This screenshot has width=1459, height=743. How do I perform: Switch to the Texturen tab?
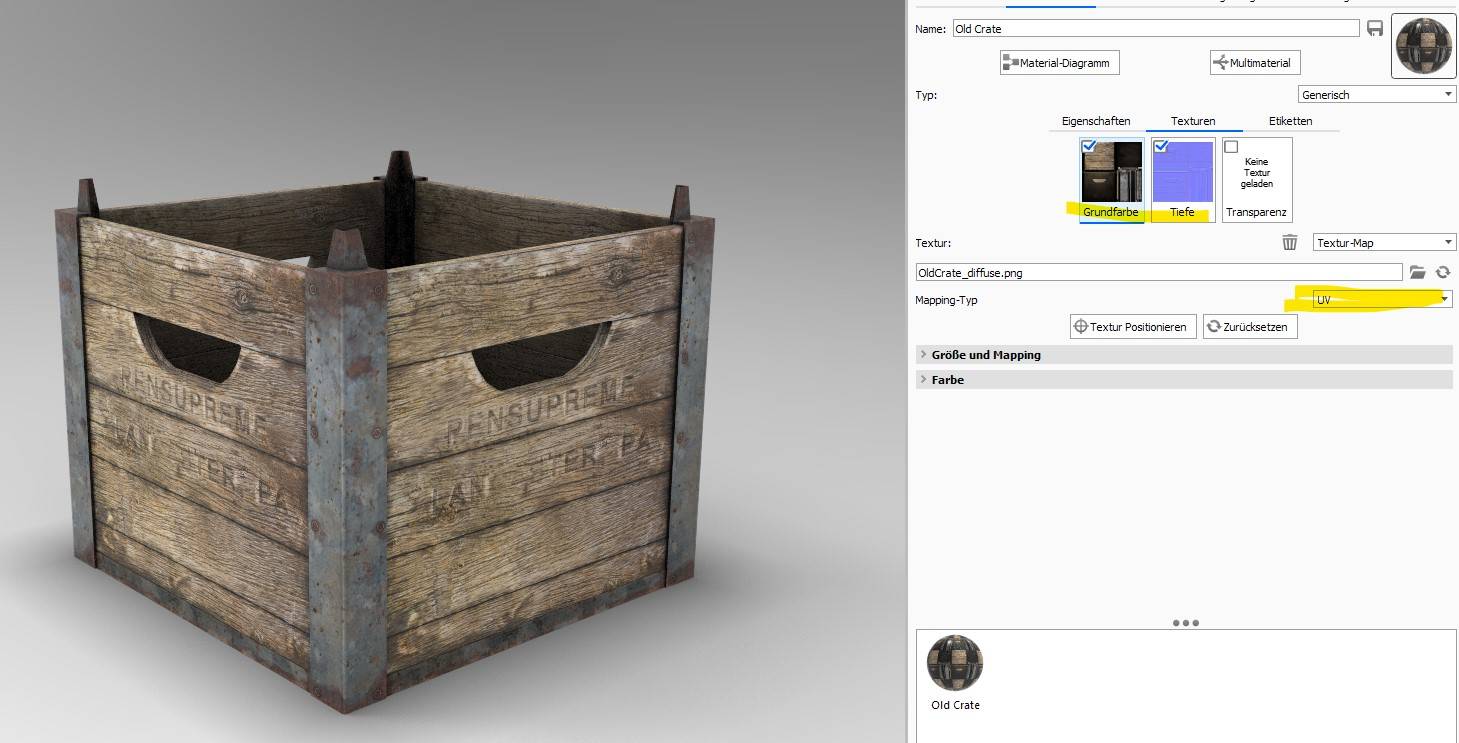[x=1193, y=121]
